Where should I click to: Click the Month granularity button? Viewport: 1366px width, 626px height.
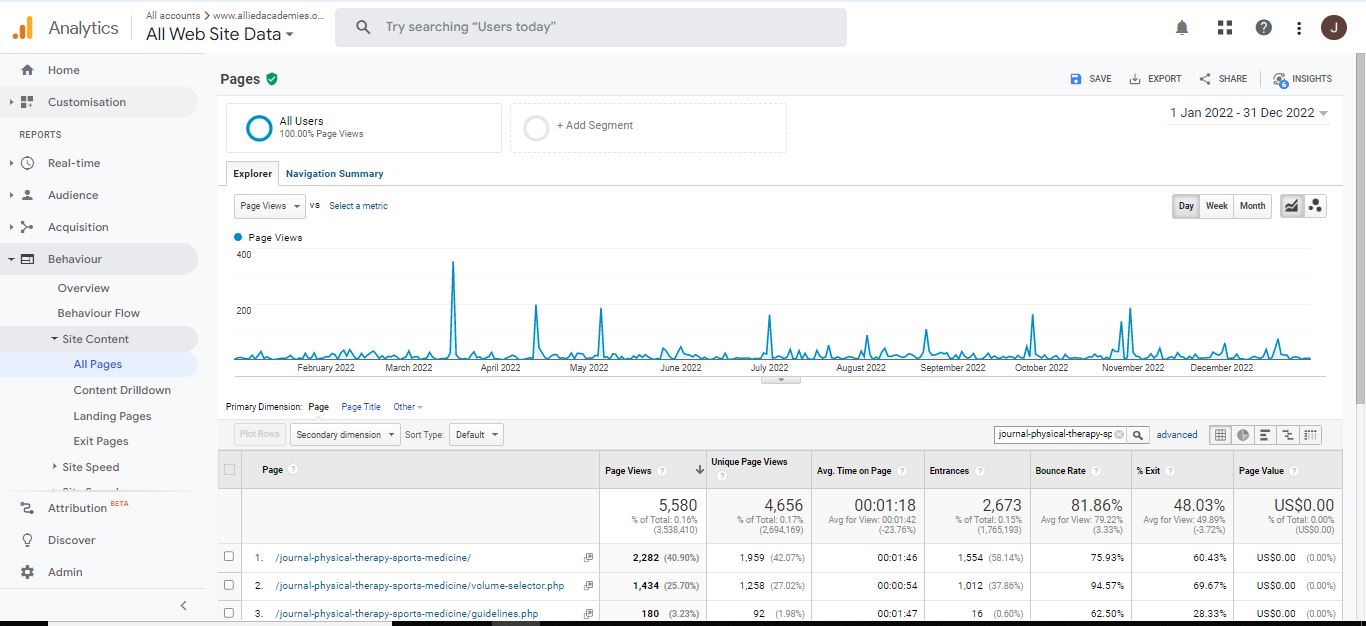coord(1252,206)
